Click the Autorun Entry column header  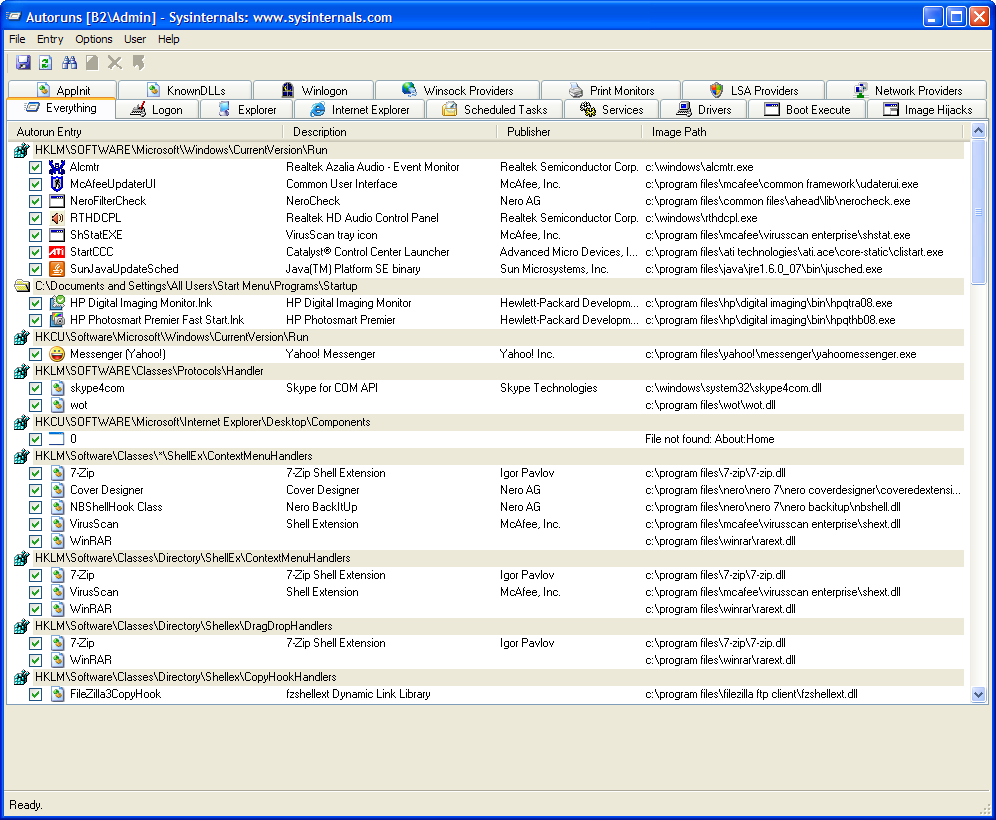pos(145,132)
